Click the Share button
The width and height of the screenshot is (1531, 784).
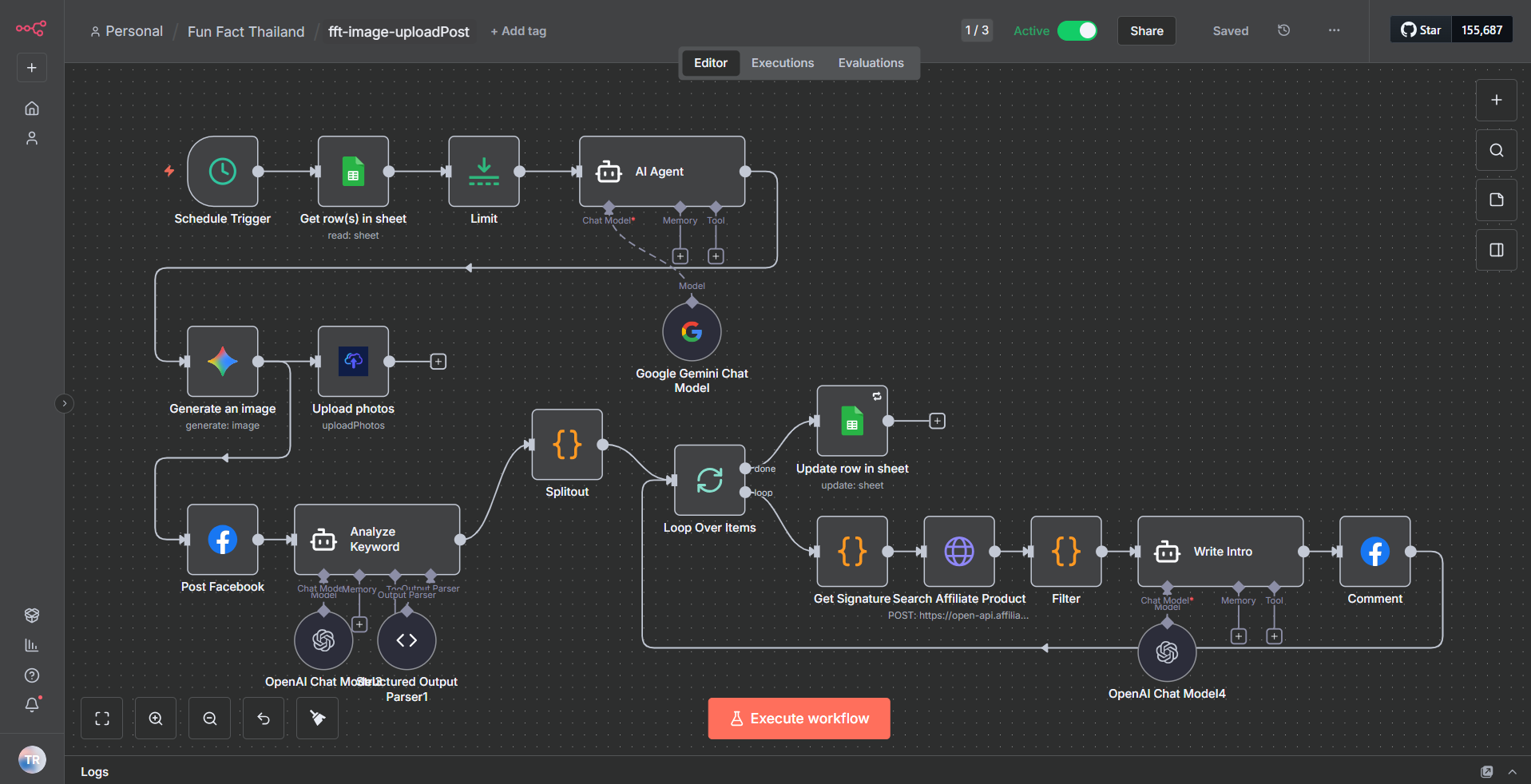1146,31
